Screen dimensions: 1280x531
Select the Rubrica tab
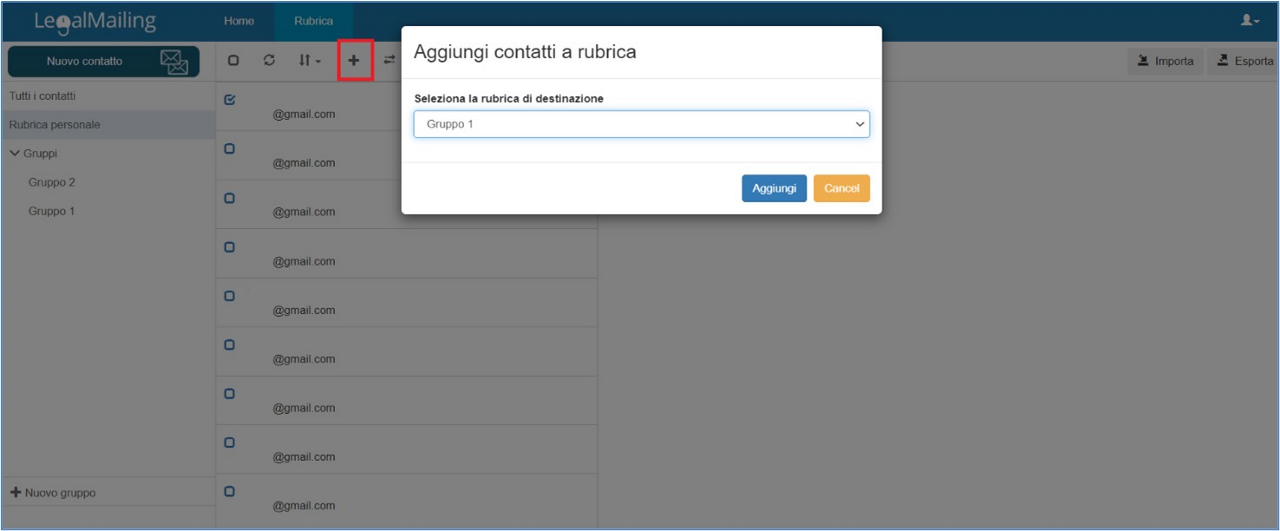coord(313,21)
